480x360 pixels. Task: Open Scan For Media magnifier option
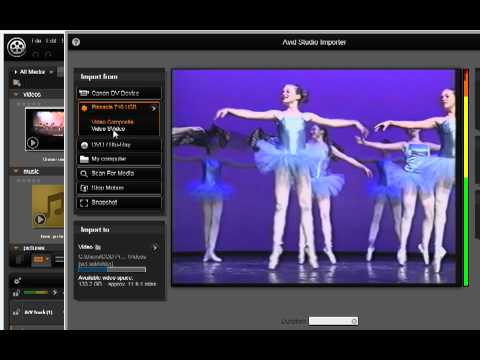pos(119,173)
